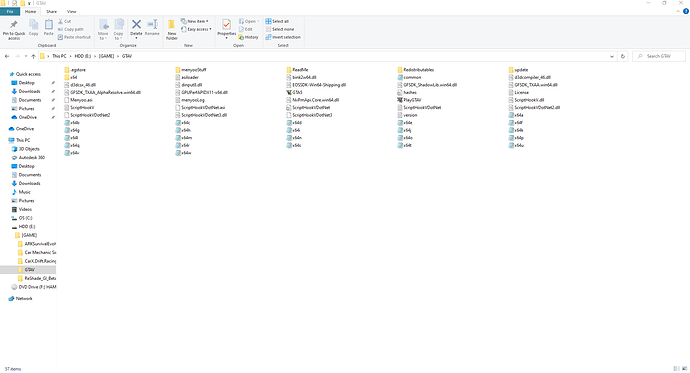Switch to the View ribbon tab

tap(71, 11)
